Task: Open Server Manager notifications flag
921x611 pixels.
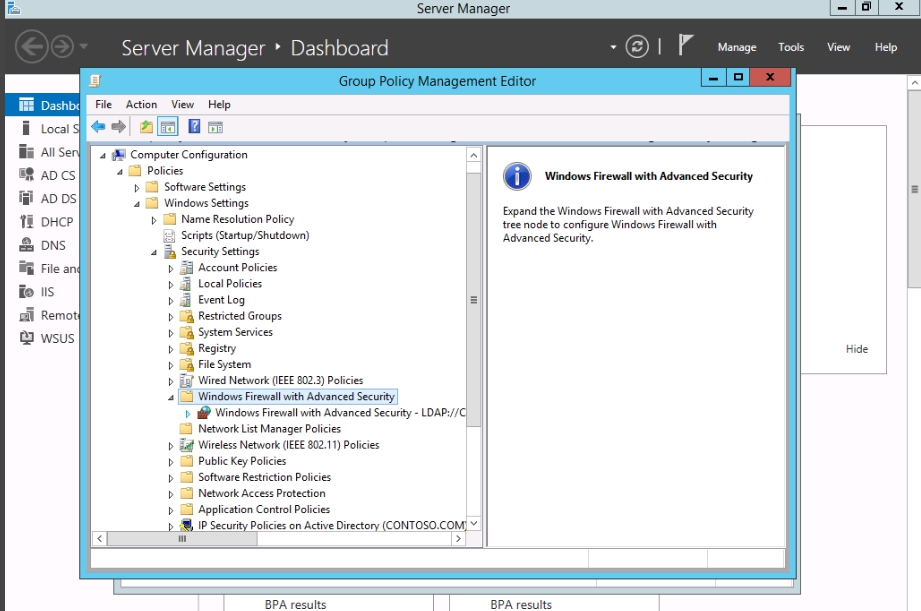Action: (x=685, y=45)
